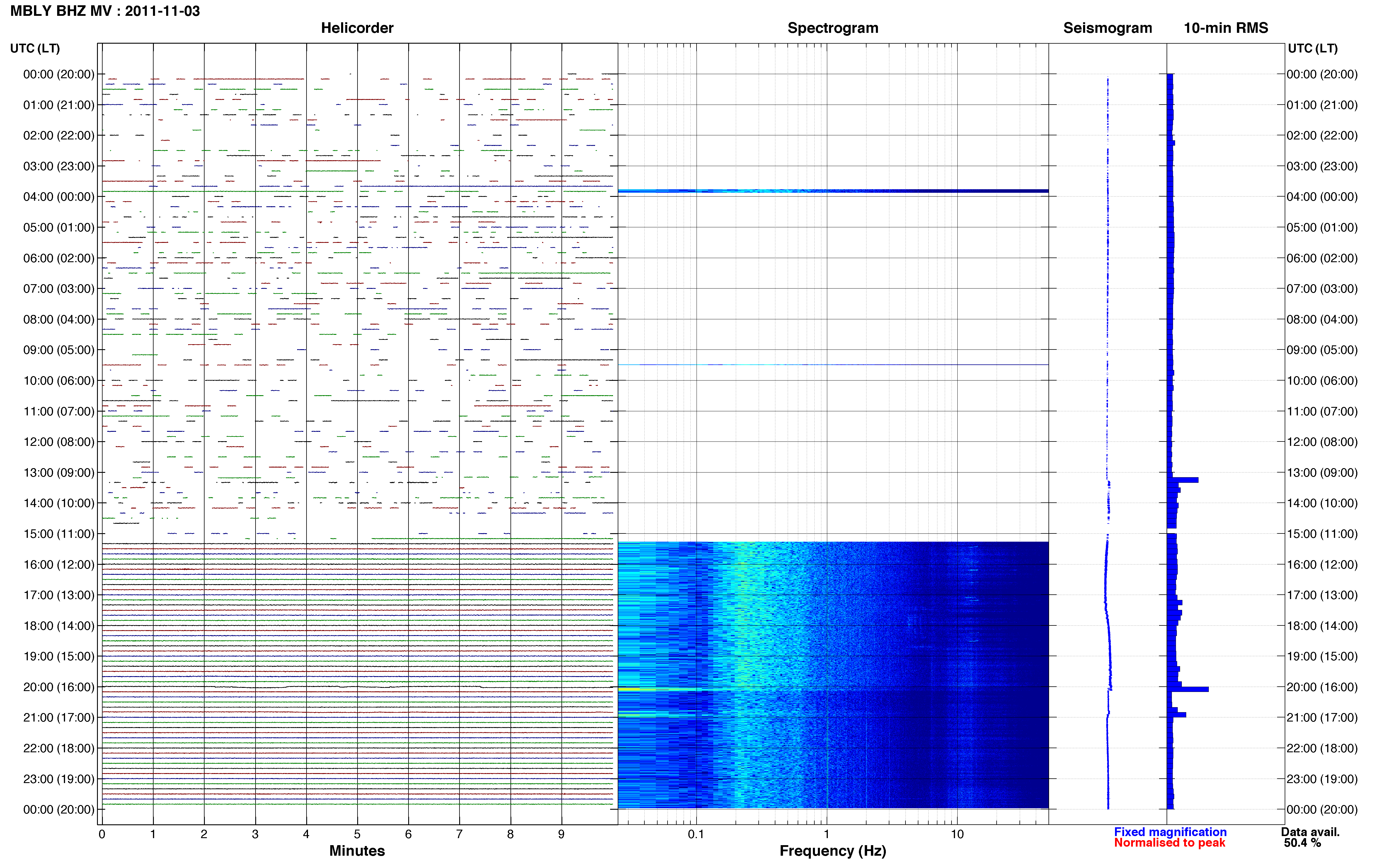The width and height of the screenshot is (1389, 868).
Task: Click the spectrogram band just before 04:00
Action: pyautogui.click(x=833, y=191)
